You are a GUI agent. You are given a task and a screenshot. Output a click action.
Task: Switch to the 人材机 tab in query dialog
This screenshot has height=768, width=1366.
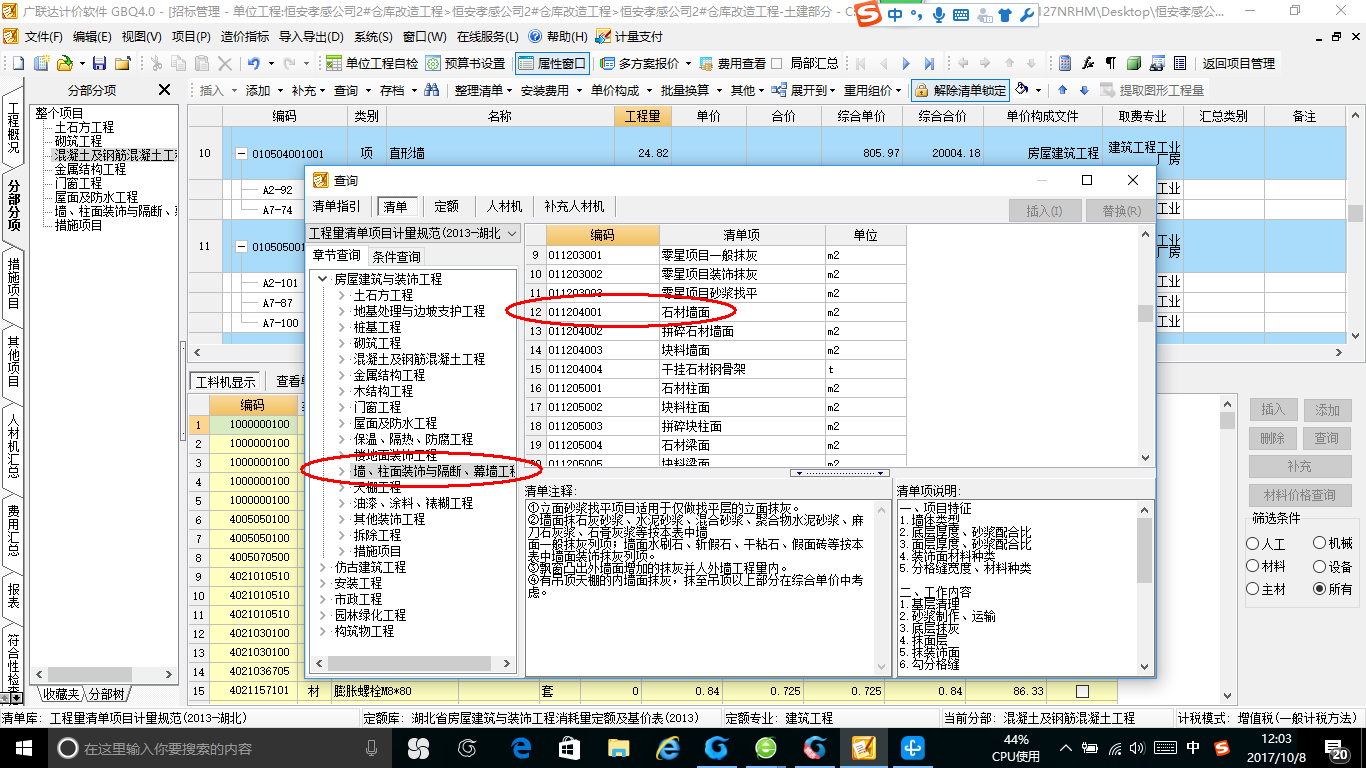pyautogui.click(x=504, y=206)
